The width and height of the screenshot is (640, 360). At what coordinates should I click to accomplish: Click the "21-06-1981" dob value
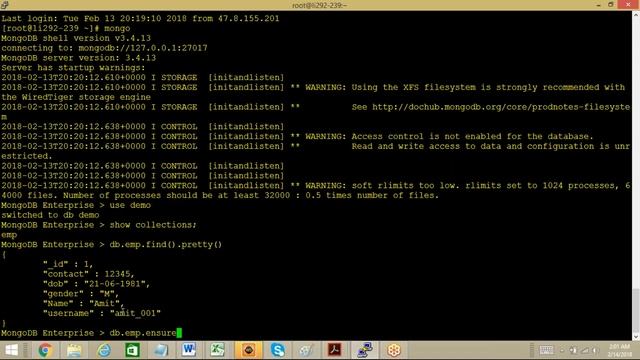[x=116, y=284]
